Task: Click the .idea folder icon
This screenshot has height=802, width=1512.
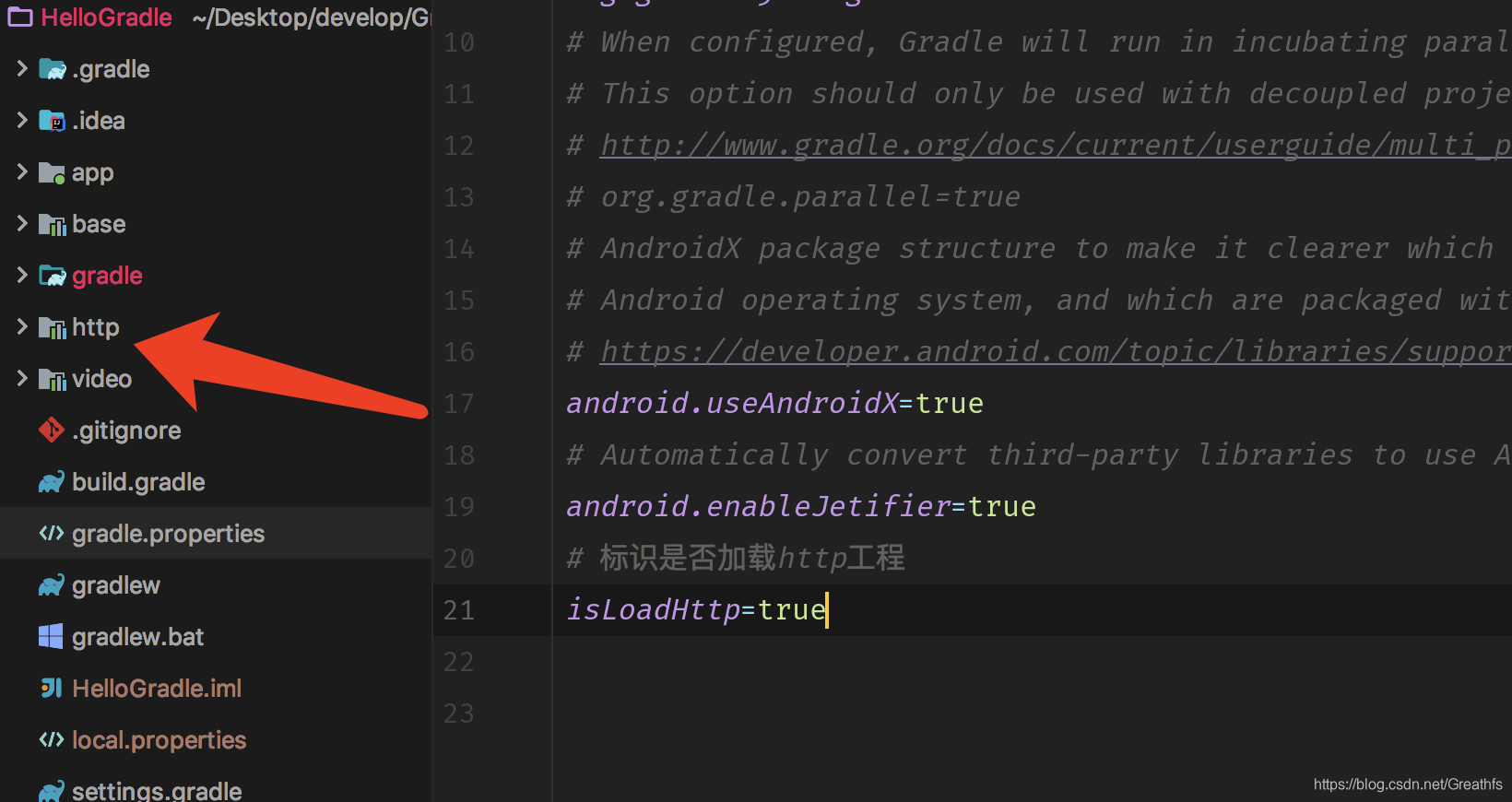Action: tap(53, 121)
